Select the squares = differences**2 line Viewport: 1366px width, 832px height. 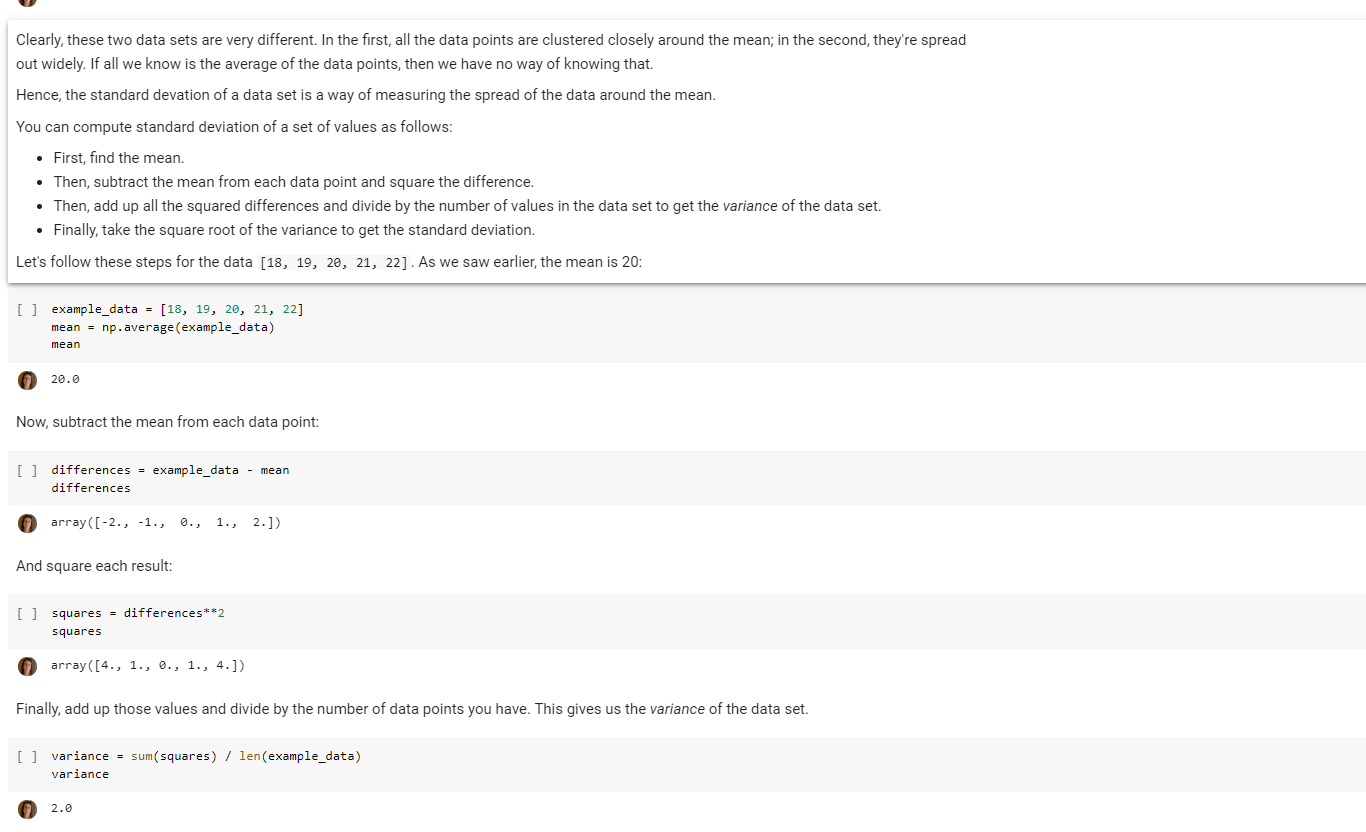(138, 613)
